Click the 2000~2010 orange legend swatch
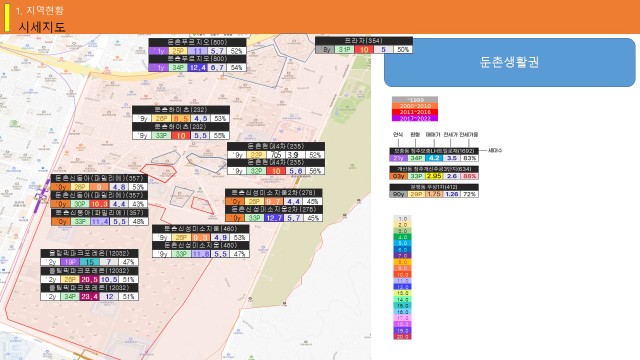The image size is (640, 360). tap(415, 106)
